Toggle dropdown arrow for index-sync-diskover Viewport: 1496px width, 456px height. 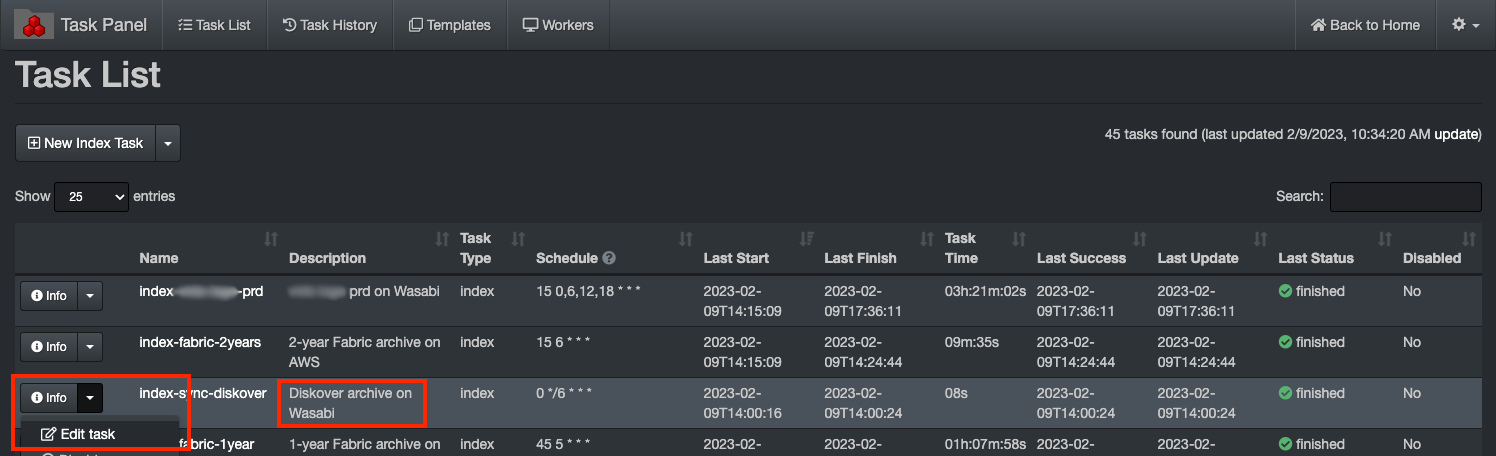(90, 398)
